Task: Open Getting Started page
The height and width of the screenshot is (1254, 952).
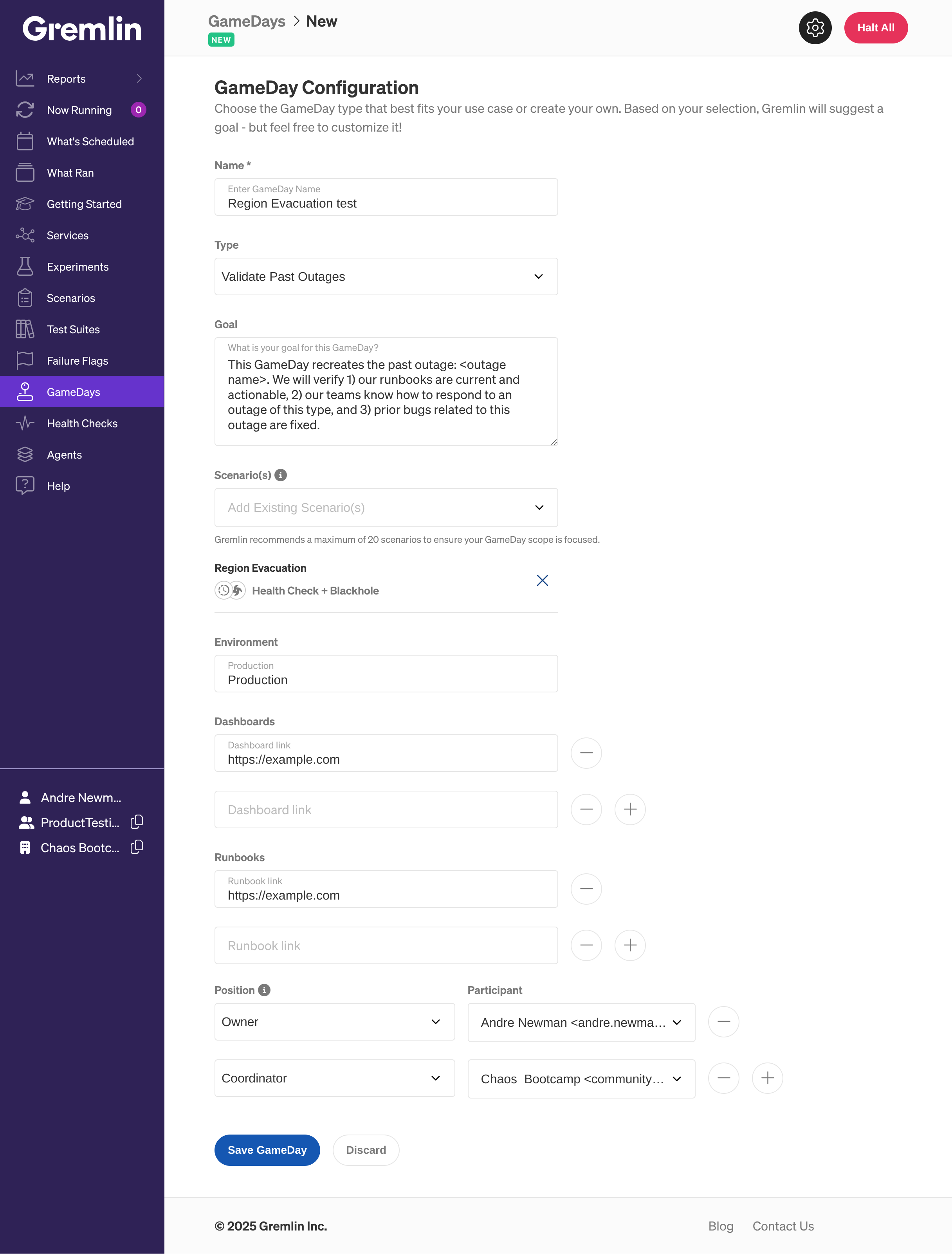Action: (84, 204)
